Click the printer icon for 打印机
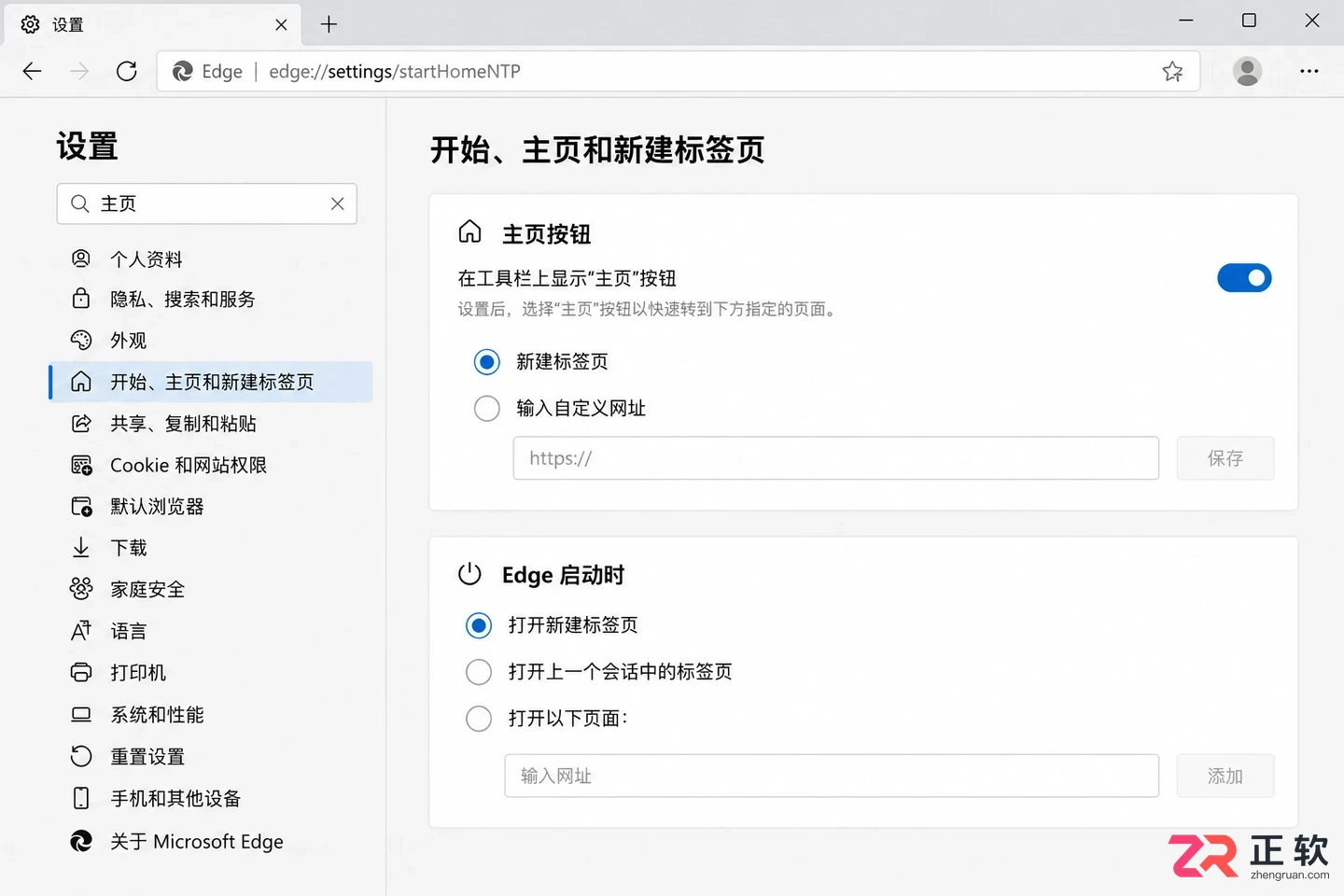 [x=81, y=672]
